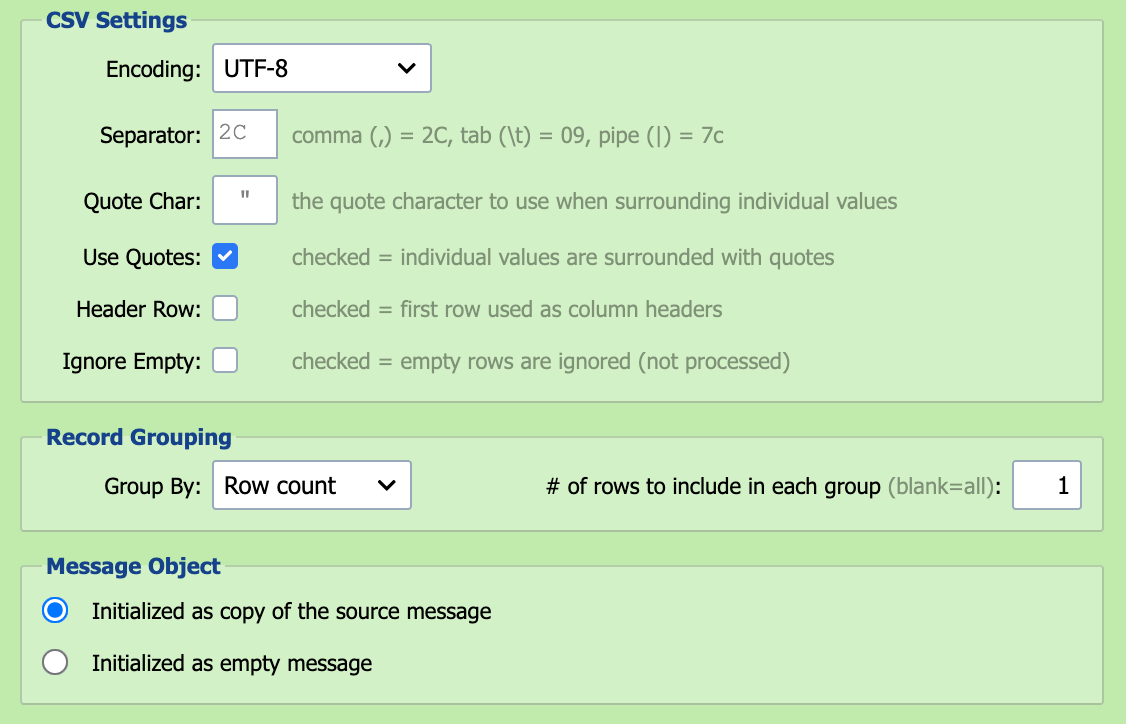
Task: Click the Row count dropdown chevron
Action: tap(386, 486)
